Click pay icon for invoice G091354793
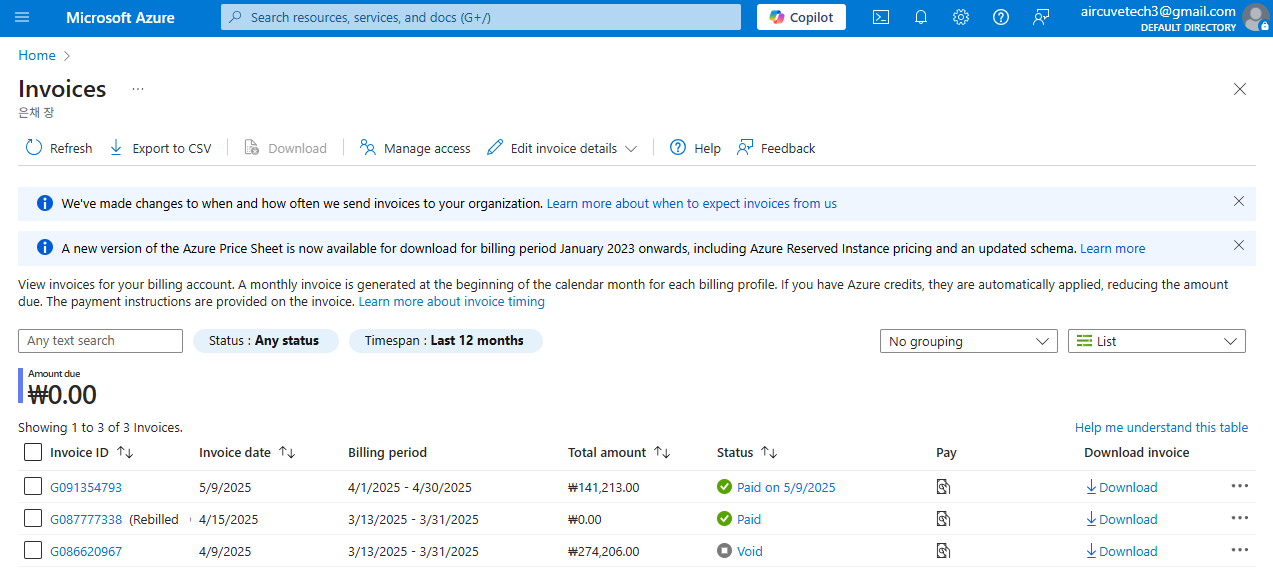Image resolution: width=1273 pixels, height=574 pixels. (x=943, y=487)
